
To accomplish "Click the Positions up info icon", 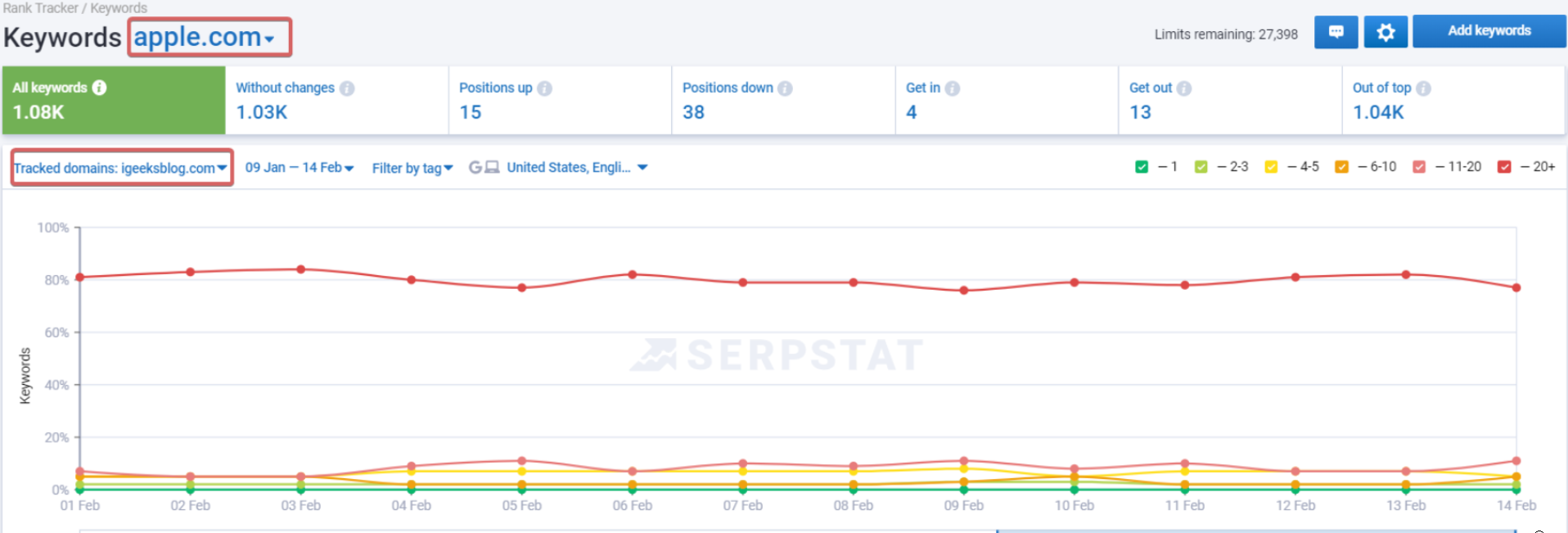I will 544,88.
